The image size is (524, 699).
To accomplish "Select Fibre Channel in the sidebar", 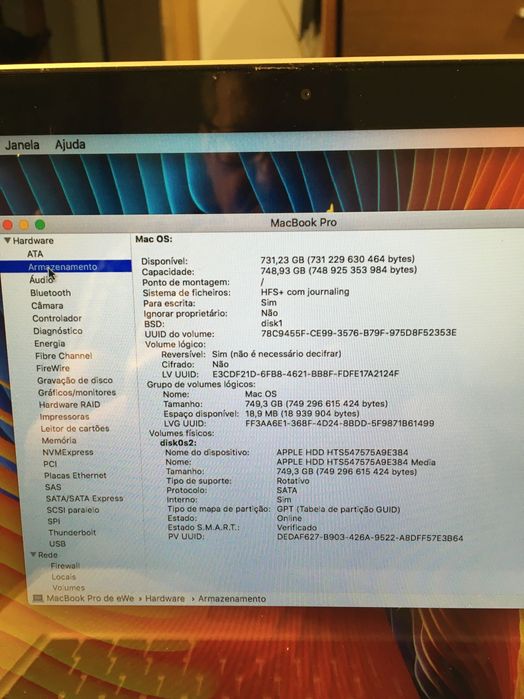I will click(64, 356).
